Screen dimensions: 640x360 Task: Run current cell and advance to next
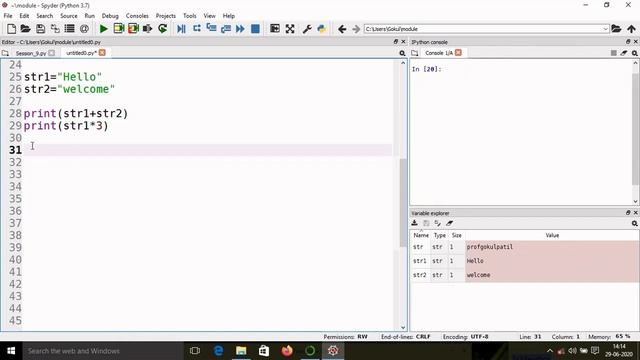tap(133, 29)
